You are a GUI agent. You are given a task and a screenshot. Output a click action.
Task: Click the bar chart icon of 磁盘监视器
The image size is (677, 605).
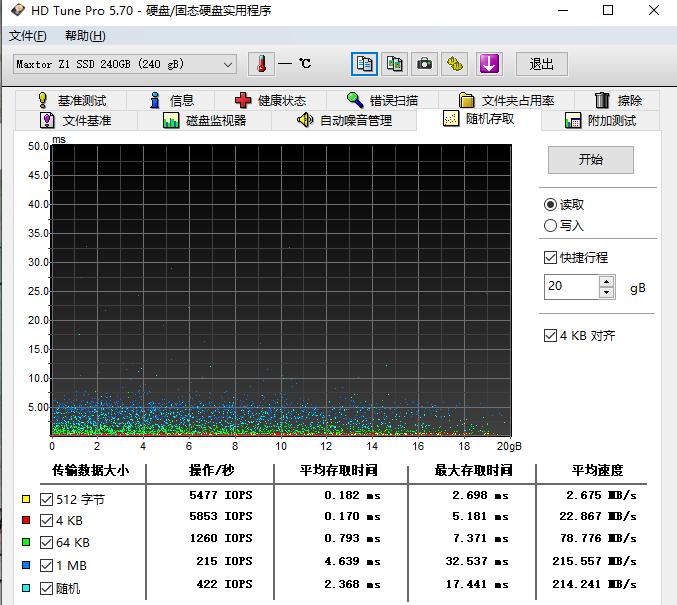pyautogui.click(x=171, y=120)
